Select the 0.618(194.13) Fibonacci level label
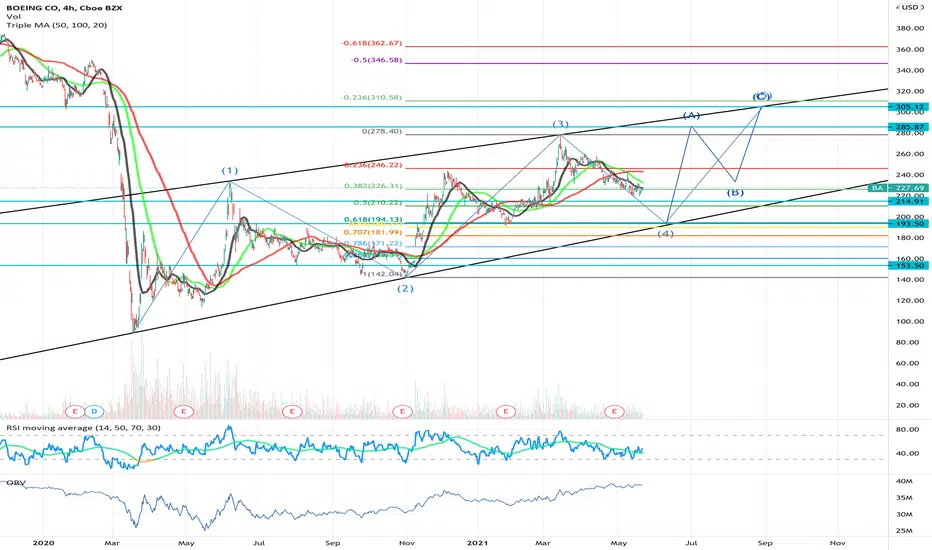Viewport: 932px width, 550px height. coord(373,220)
